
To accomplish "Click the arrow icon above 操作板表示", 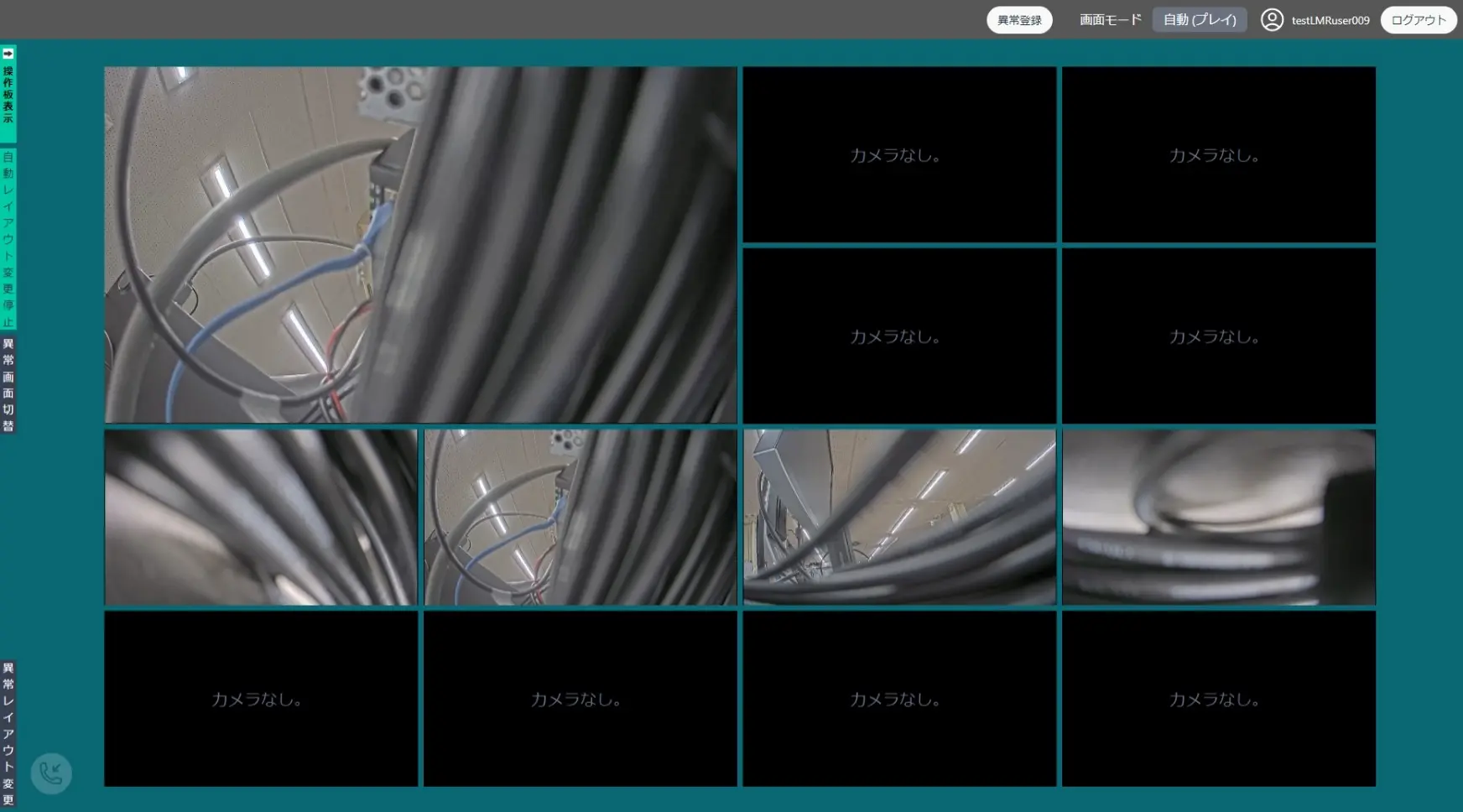I will point(8,54).
